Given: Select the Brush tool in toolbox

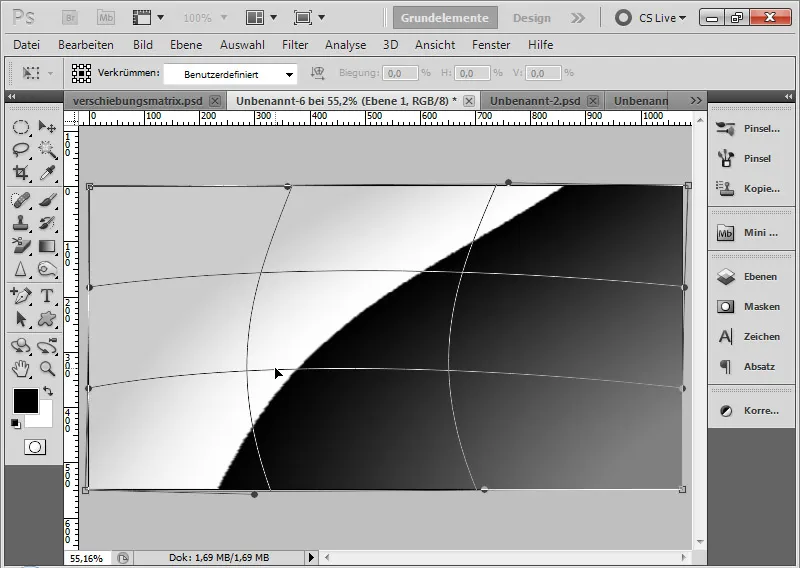Looking at the screenshot, I should pos(47,200).
